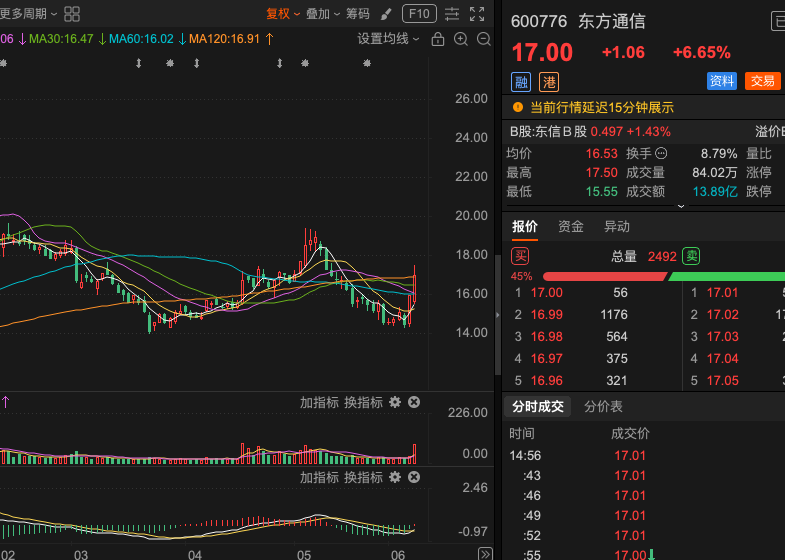Switch to the 报价 tab
The image size is (785, 560).
(525, 227)
